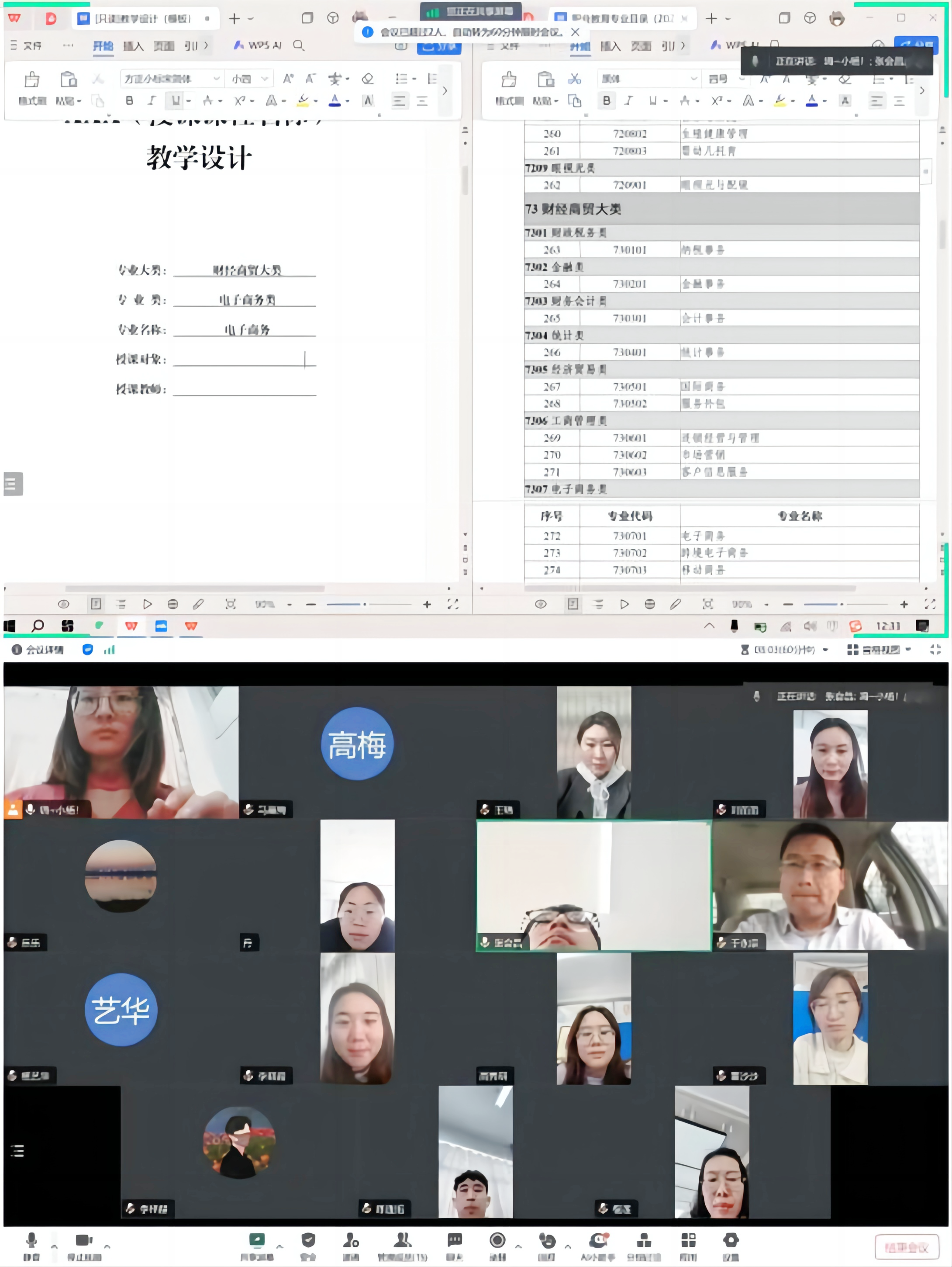Click the 授课对象 blank field
The width and height of the screenshot is (952, 1267).
click(x=245, y=359)
